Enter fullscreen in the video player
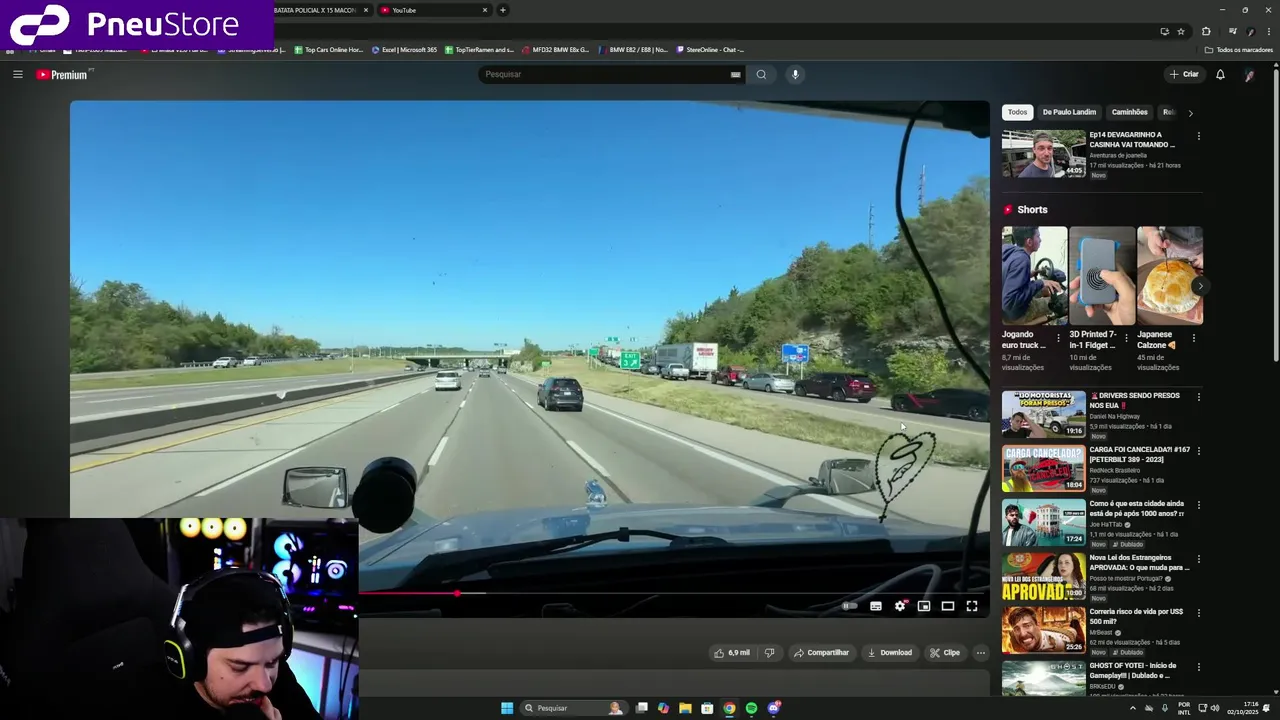Image resolution: width=1280 pixels, height=720 pixels. (972, 606)
